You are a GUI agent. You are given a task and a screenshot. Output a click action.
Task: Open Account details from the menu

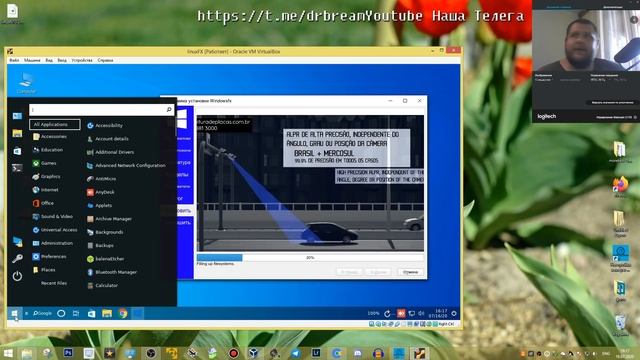coord(108,139)
